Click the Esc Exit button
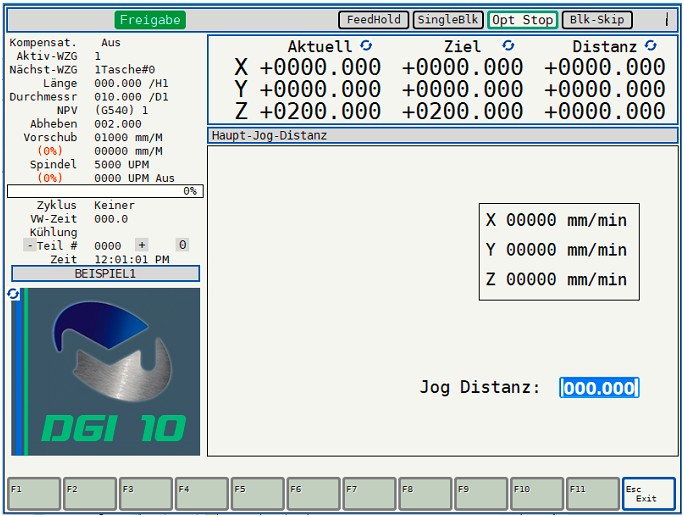 (649, 494)
